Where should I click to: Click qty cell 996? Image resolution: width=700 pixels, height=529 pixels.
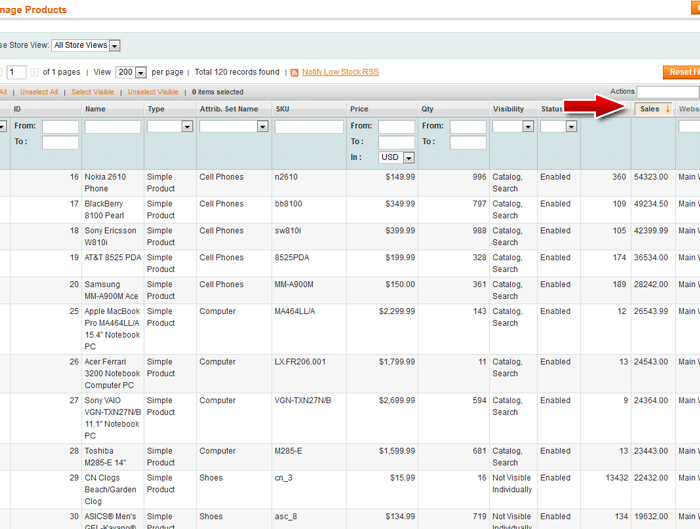pos(479,177)
